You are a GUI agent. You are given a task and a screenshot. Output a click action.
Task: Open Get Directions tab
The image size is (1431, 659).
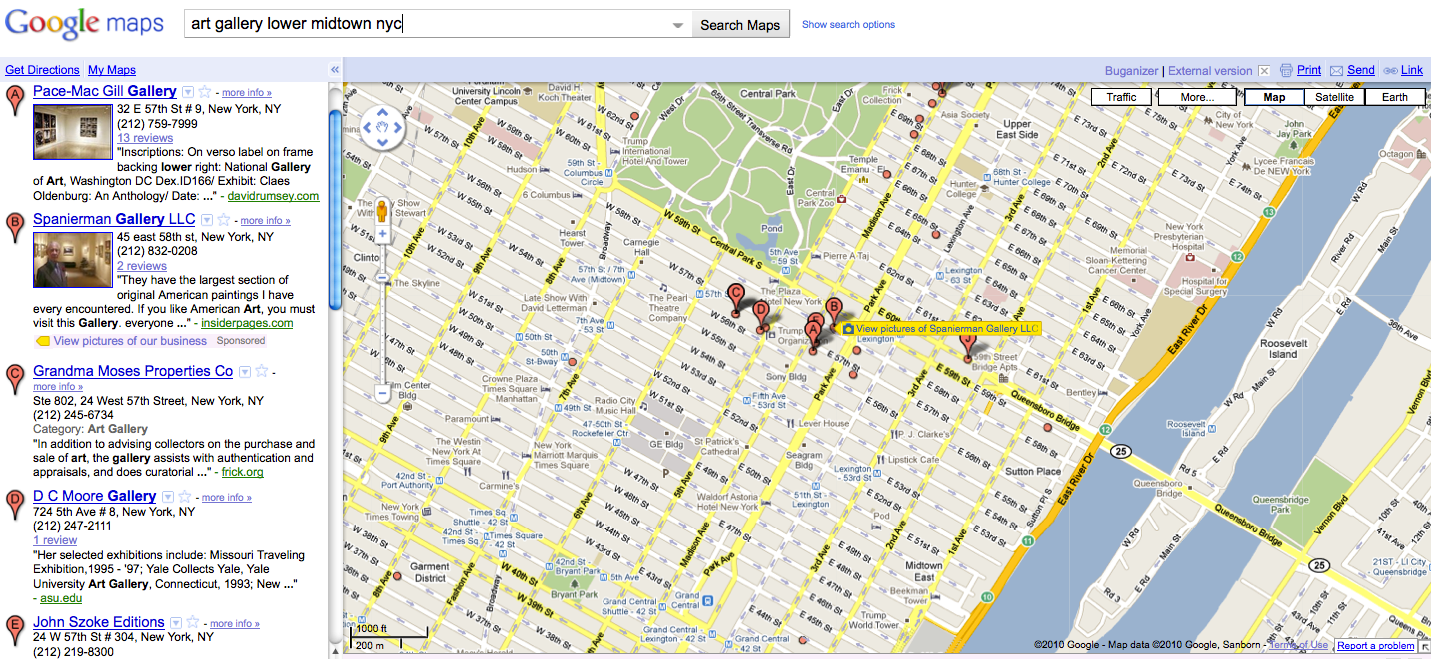pyautogui.click(x=42, y=70)
